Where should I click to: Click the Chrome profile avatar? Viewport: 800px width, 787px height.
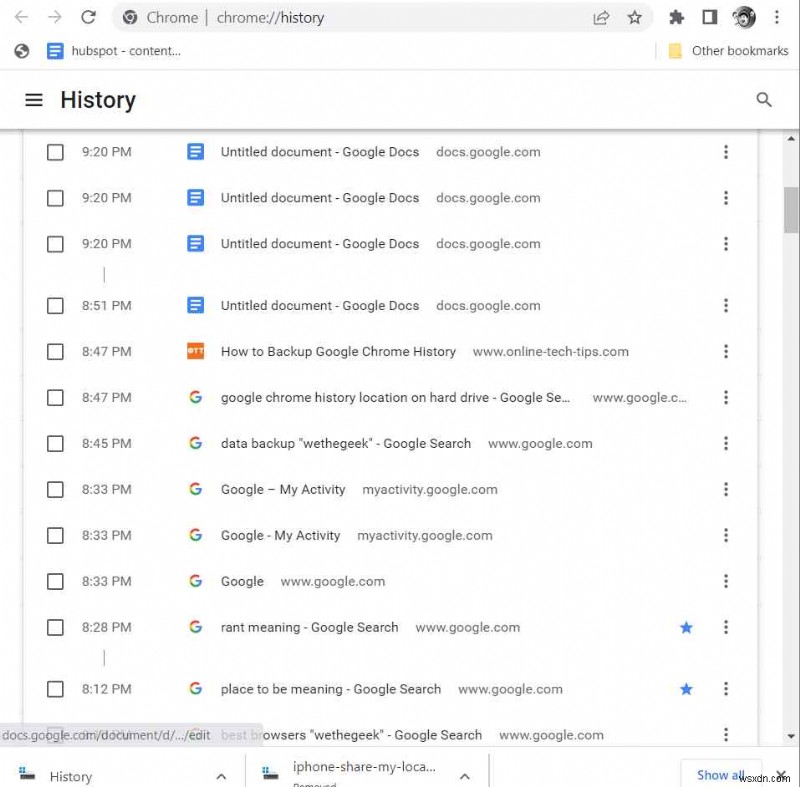[745, 17]
